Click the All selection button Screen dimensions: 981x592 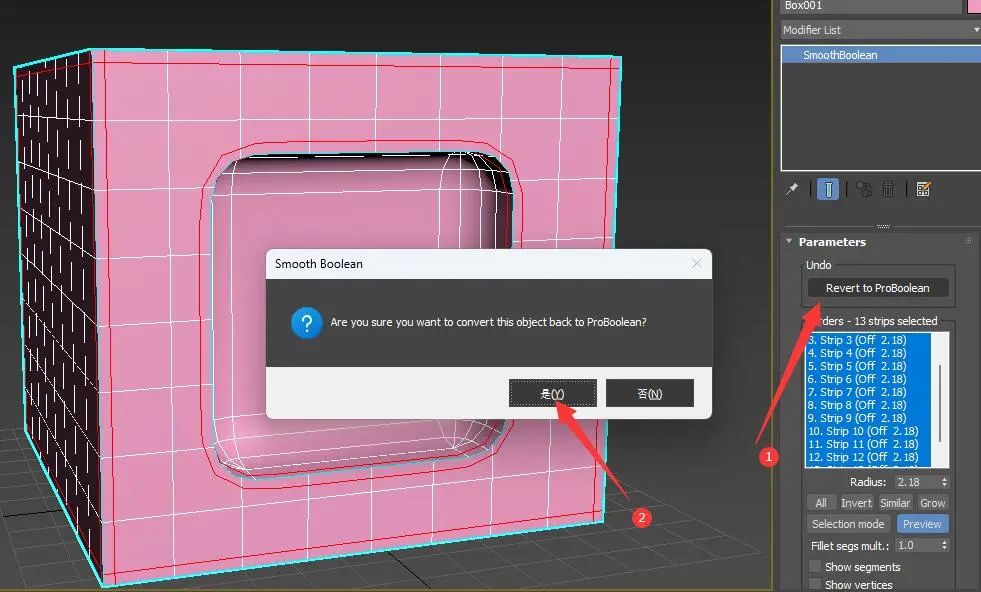click(821, 503)
